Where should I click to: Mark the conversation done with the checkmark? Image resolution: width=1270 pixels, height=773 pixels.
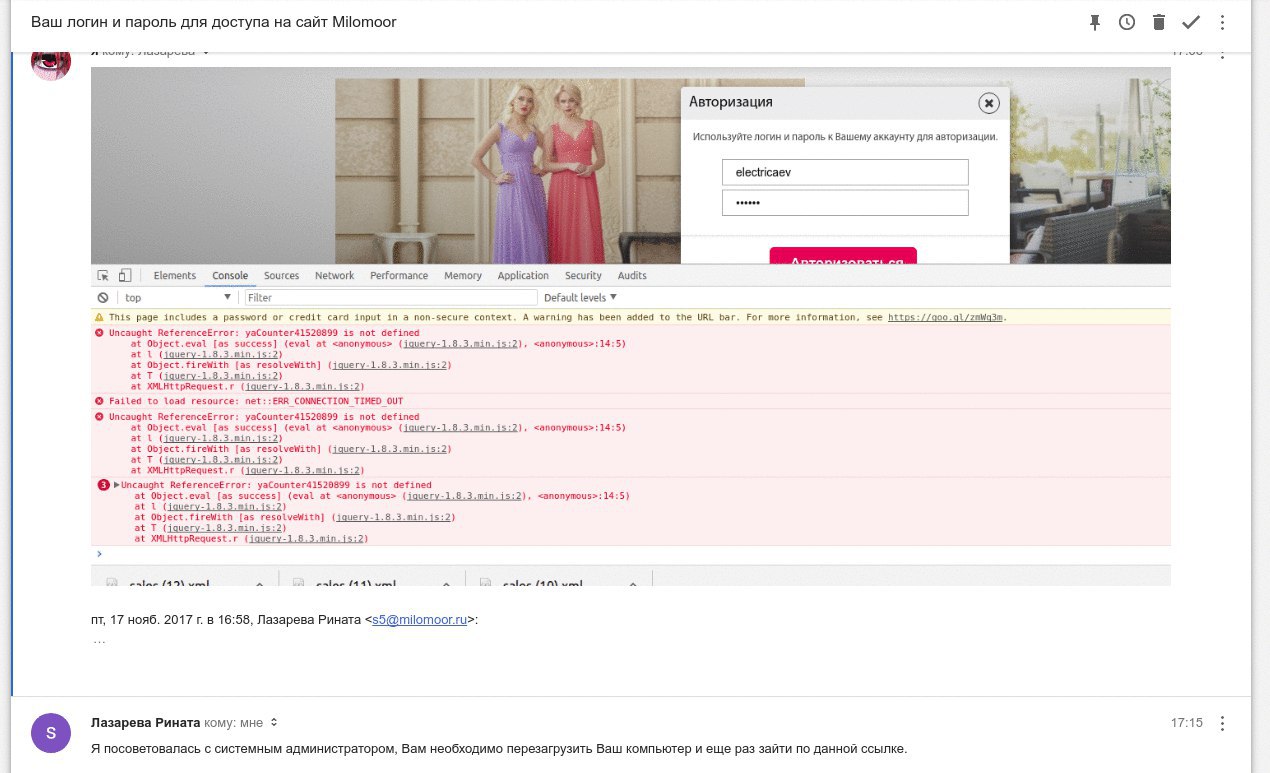pyautogui.click(x=1191, y=22)
